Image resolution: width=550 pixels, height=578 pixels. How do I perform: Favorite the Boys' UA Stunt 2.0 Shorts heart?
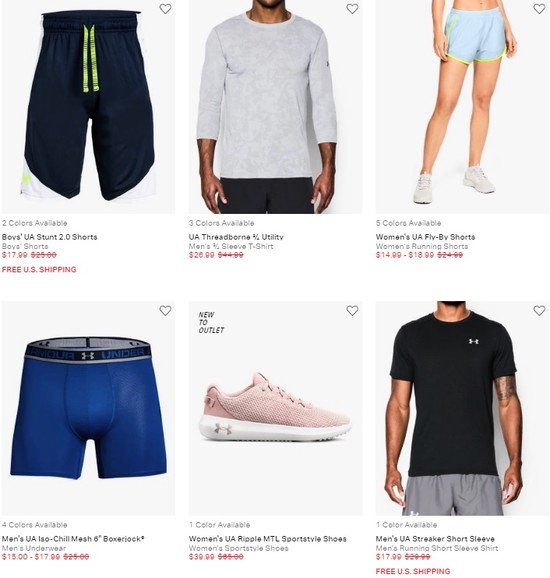[165, 9]
